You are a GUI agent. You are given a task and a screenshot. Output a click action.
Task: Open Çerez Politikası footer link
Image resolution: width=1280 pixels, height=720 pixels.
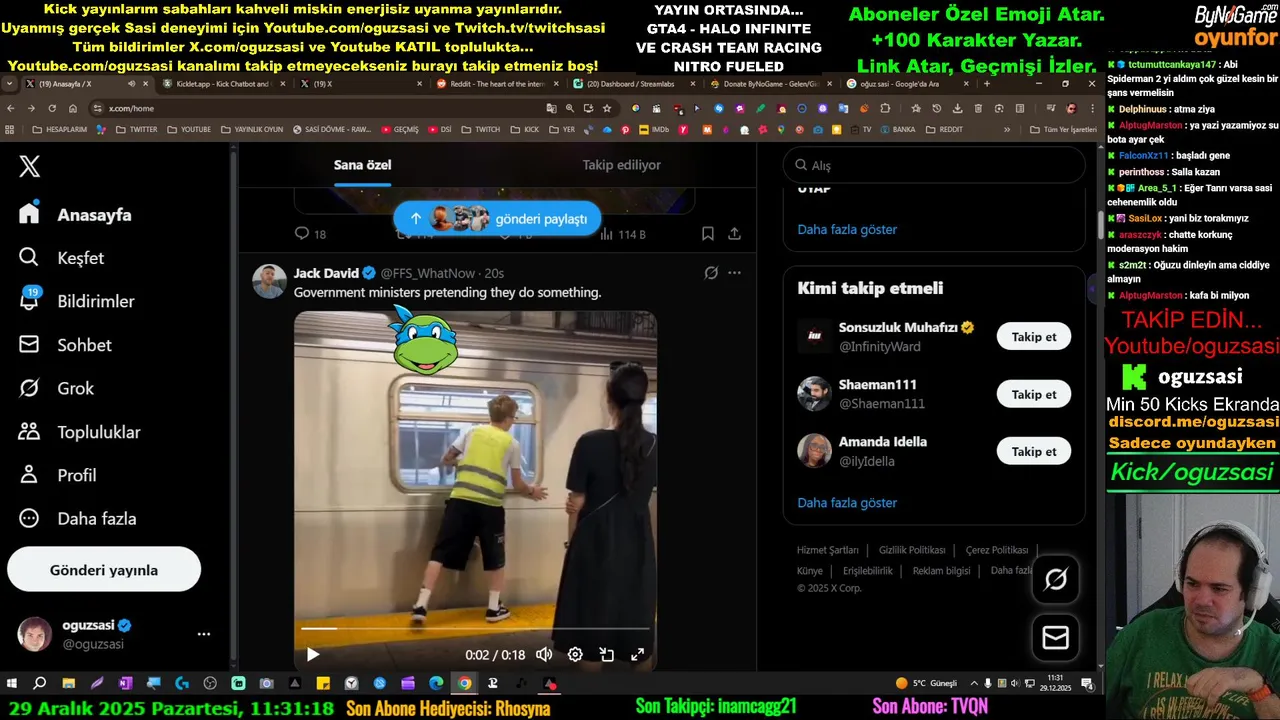pyautogui.click(x=996, y=551)
